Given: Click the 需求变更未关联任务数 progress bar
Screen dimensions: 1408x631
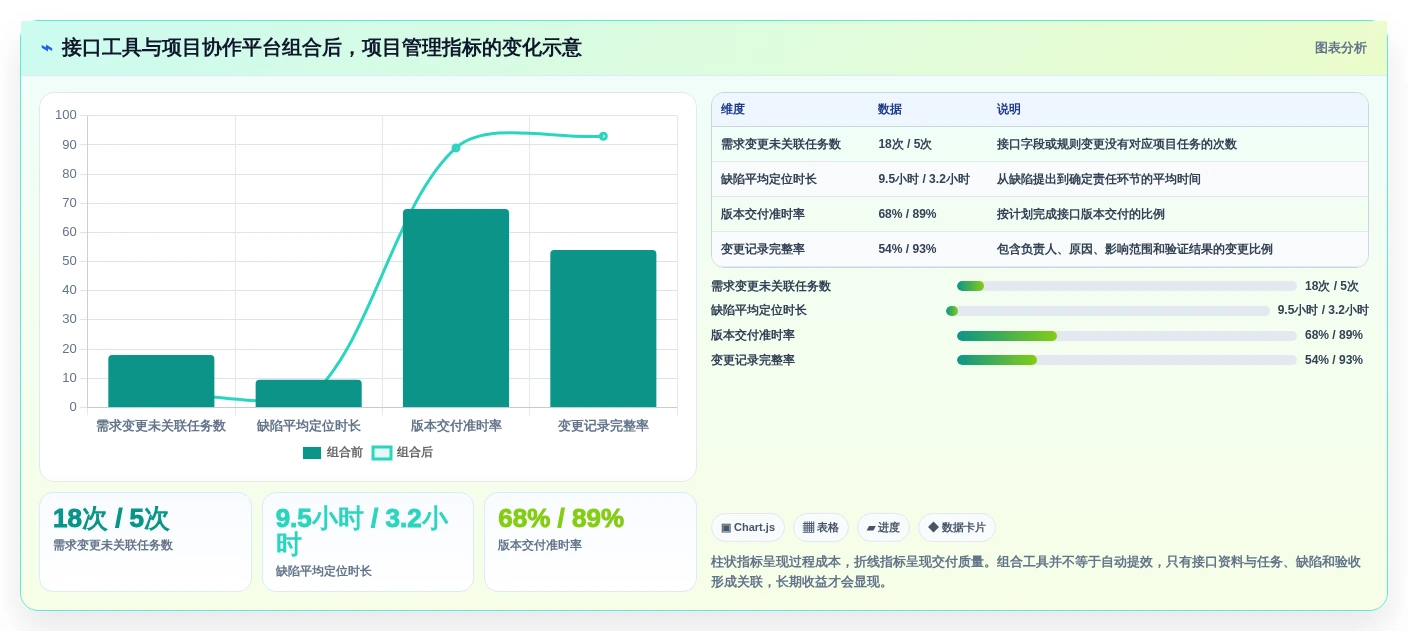Looking at the screenshot, I should click(1127, 286).
